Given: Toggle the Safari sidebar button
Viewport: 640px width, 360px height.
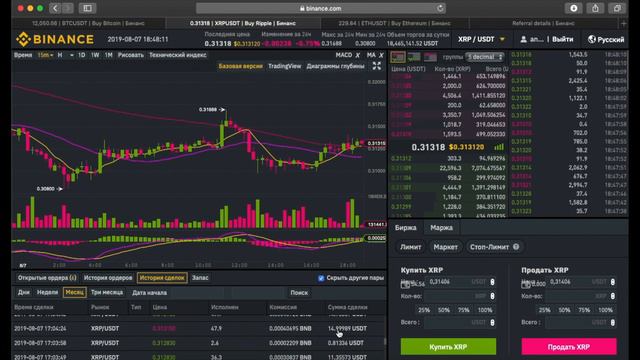Looking at the screenshot, I should [x=87, y=8].
